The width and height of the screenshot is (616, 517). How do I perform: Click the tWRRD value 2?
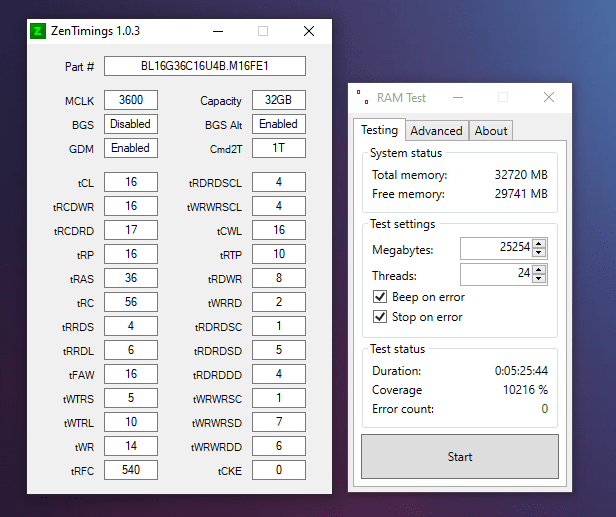pos(279,302)
